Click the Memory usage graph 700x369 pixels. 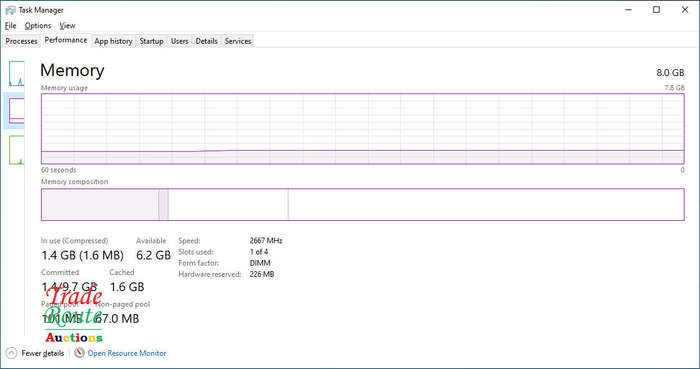(362, 129)
